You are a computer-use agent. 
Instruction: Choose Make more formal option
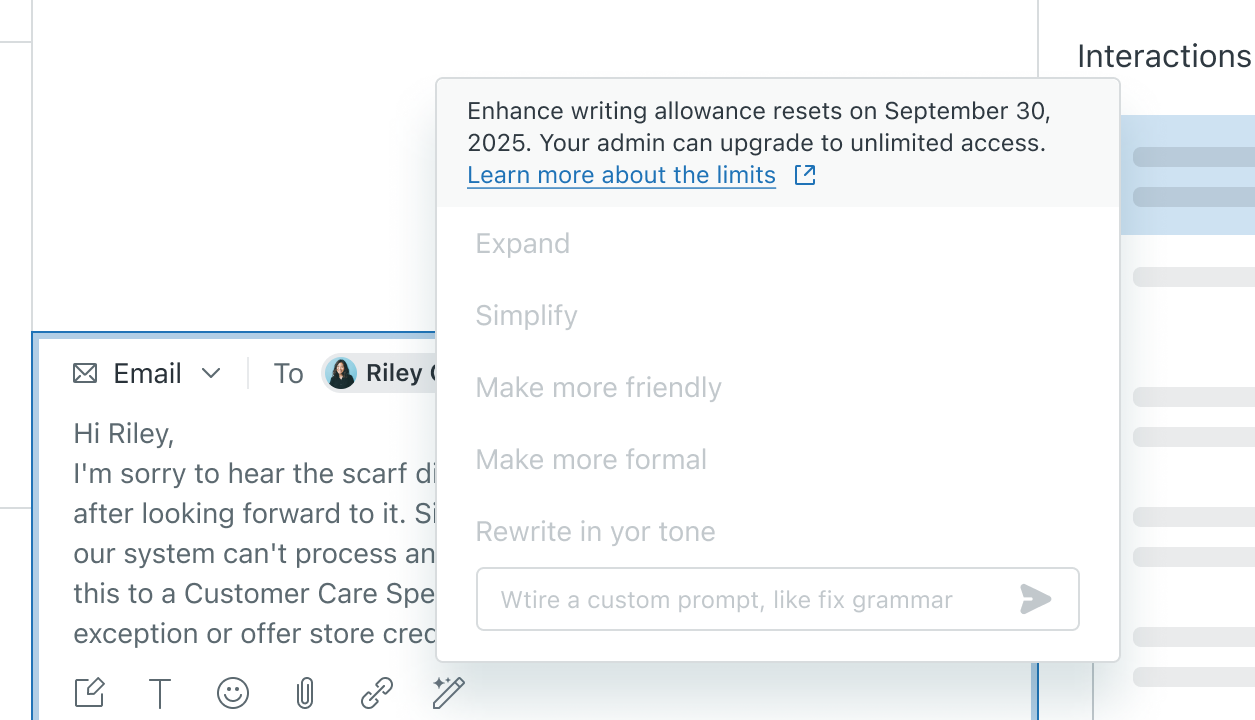(x=592, y=460)
